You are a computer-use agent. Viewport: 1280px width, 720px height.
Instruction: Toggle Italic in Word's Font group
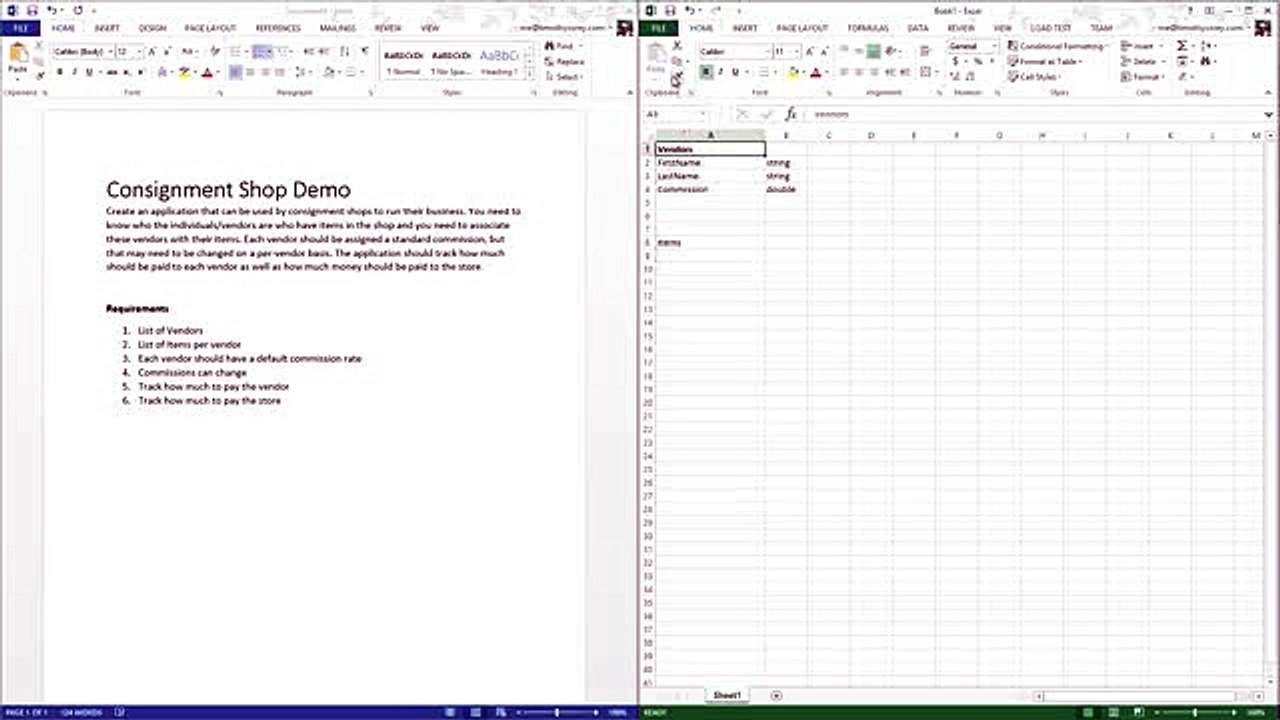[x=74, y=73]
